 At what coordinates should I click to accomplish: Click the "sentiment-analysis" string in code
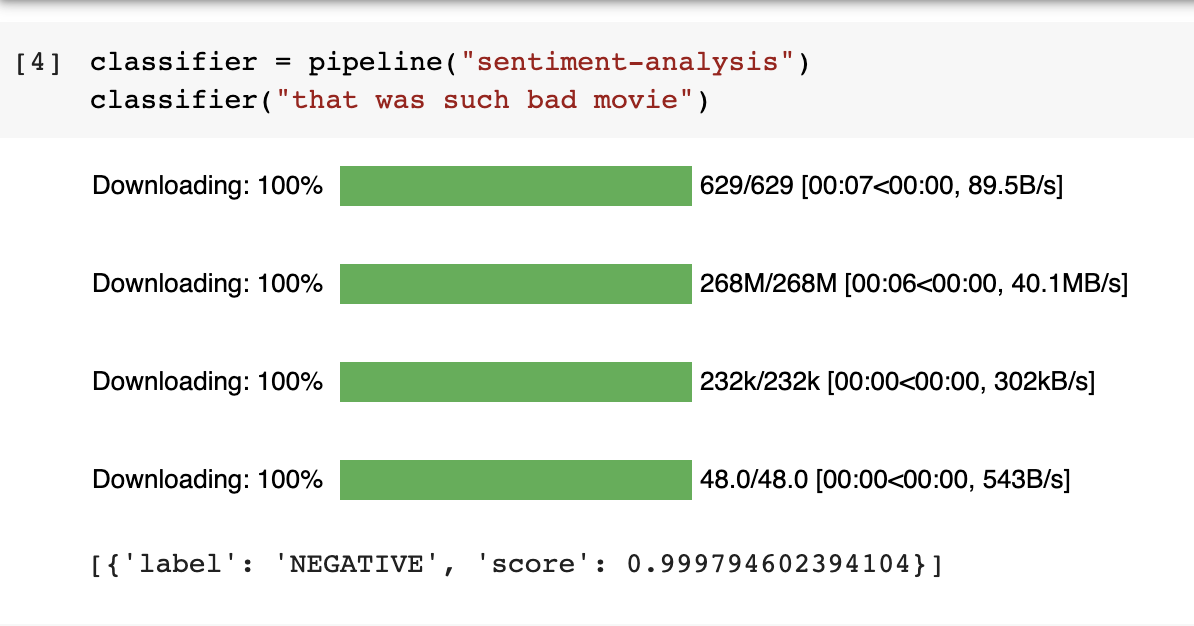(x=628, y=62)
